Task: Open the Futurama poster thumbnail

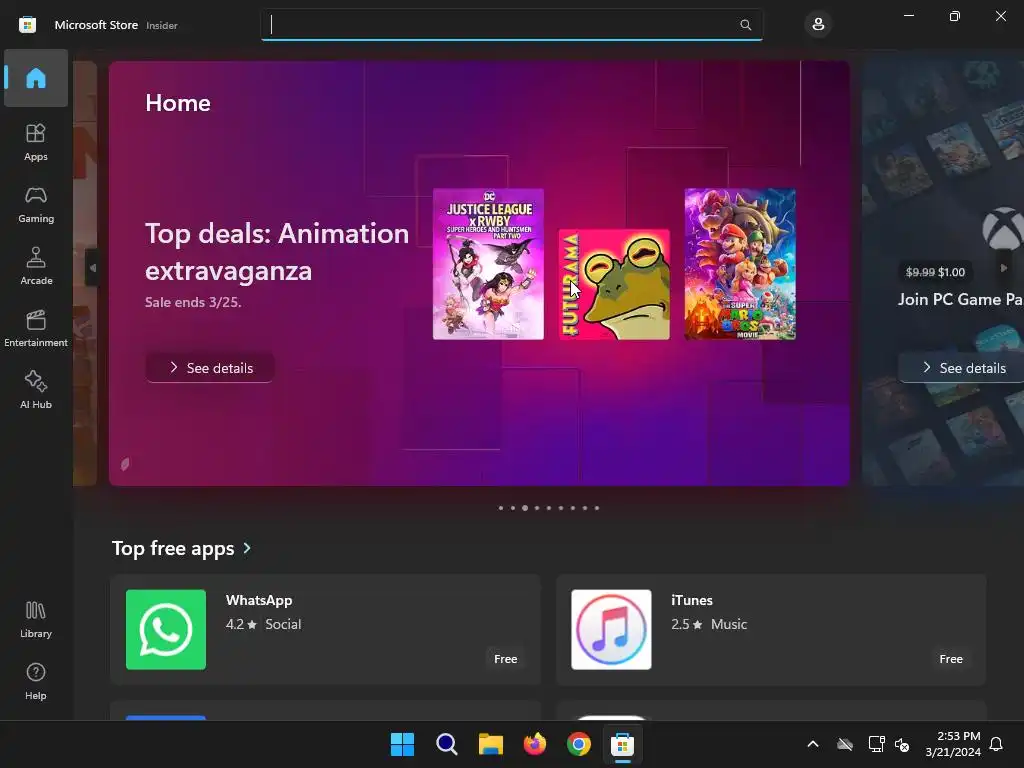Action: [614, 284]
